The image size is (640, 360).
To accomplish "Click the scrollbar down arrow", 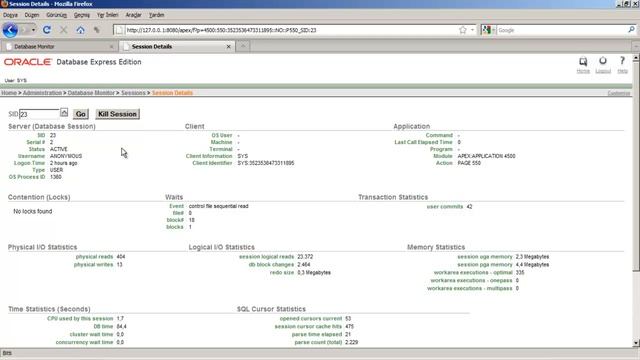I will [x=636, y=343].
